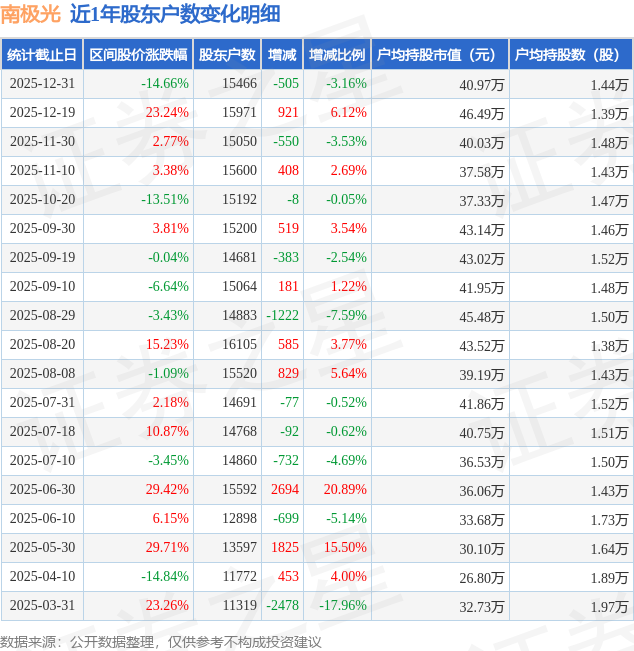Select the 2025-03-31 date cell
This screenshot has height=651, width=634.
(43, 606)
